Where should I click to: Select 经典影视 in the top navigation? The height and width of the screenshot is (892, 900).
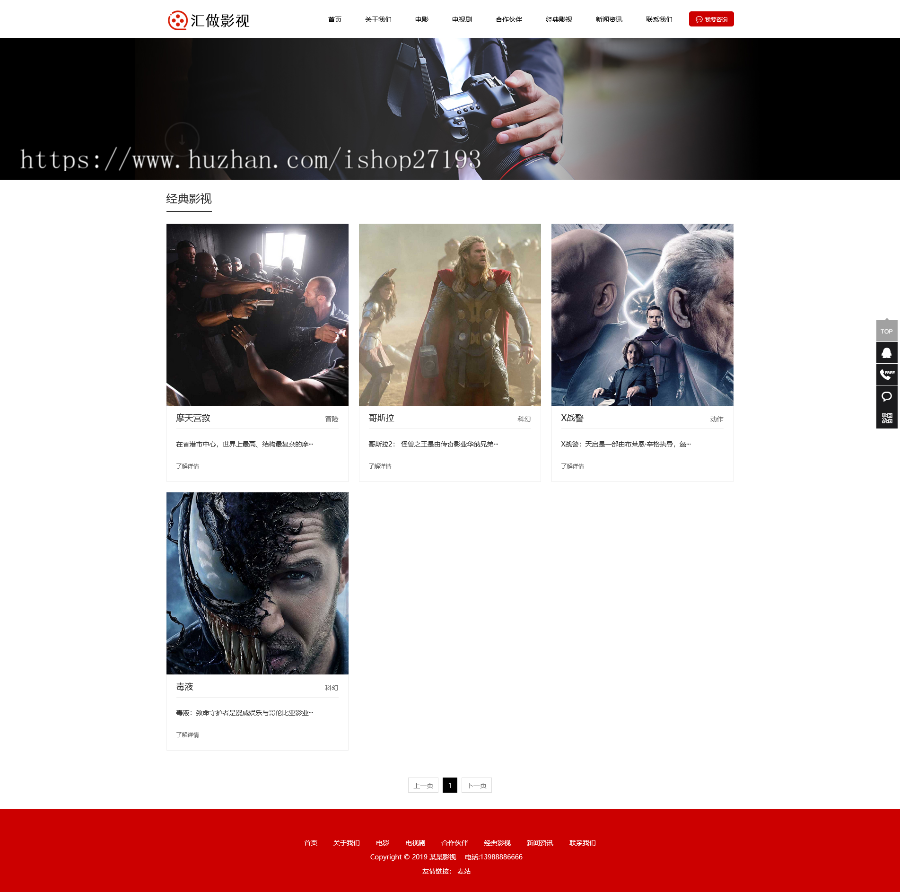point(558,20)
